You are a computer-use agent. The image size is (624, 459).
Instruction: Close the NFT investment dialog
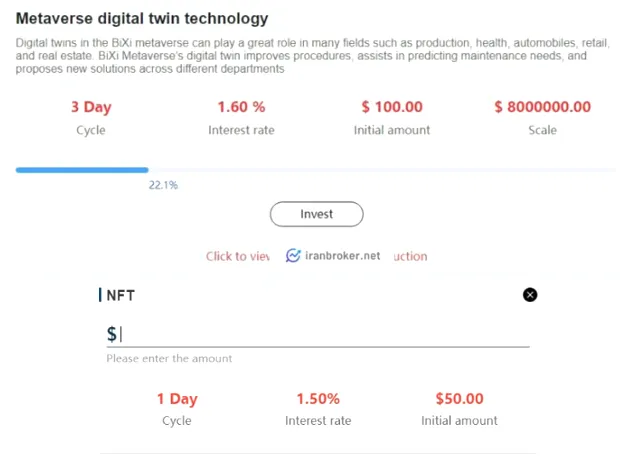click(x=530, y=295)
